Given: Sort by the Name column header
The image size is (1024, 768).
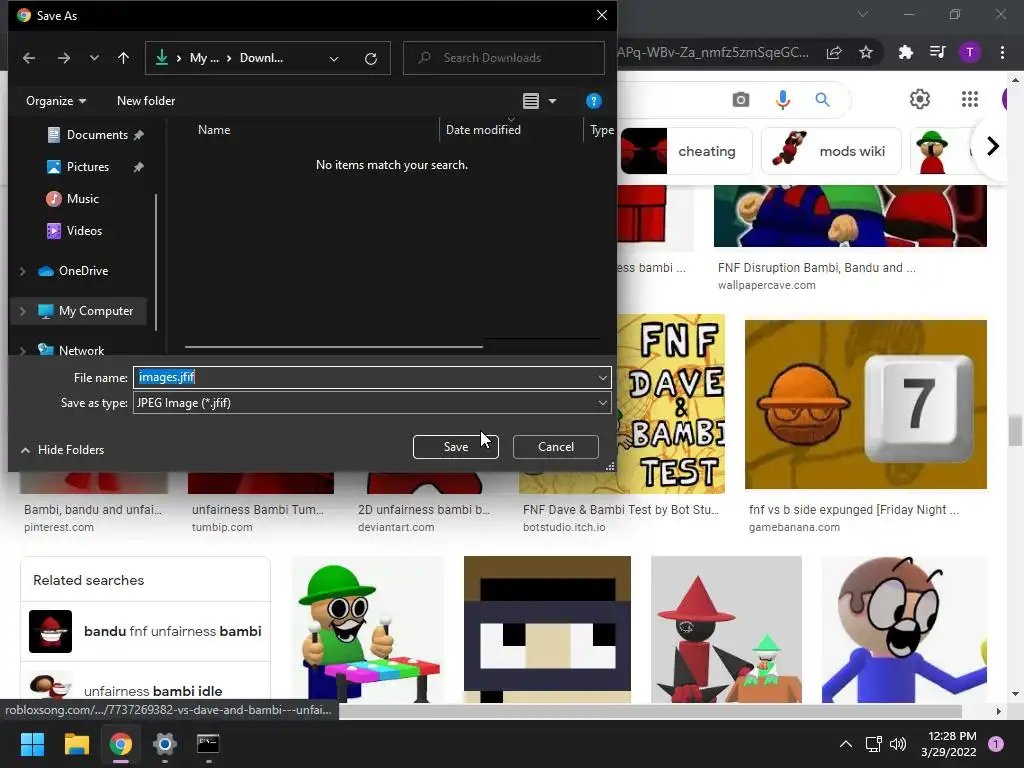Looking at the screenshot, I should coord(214,130).
